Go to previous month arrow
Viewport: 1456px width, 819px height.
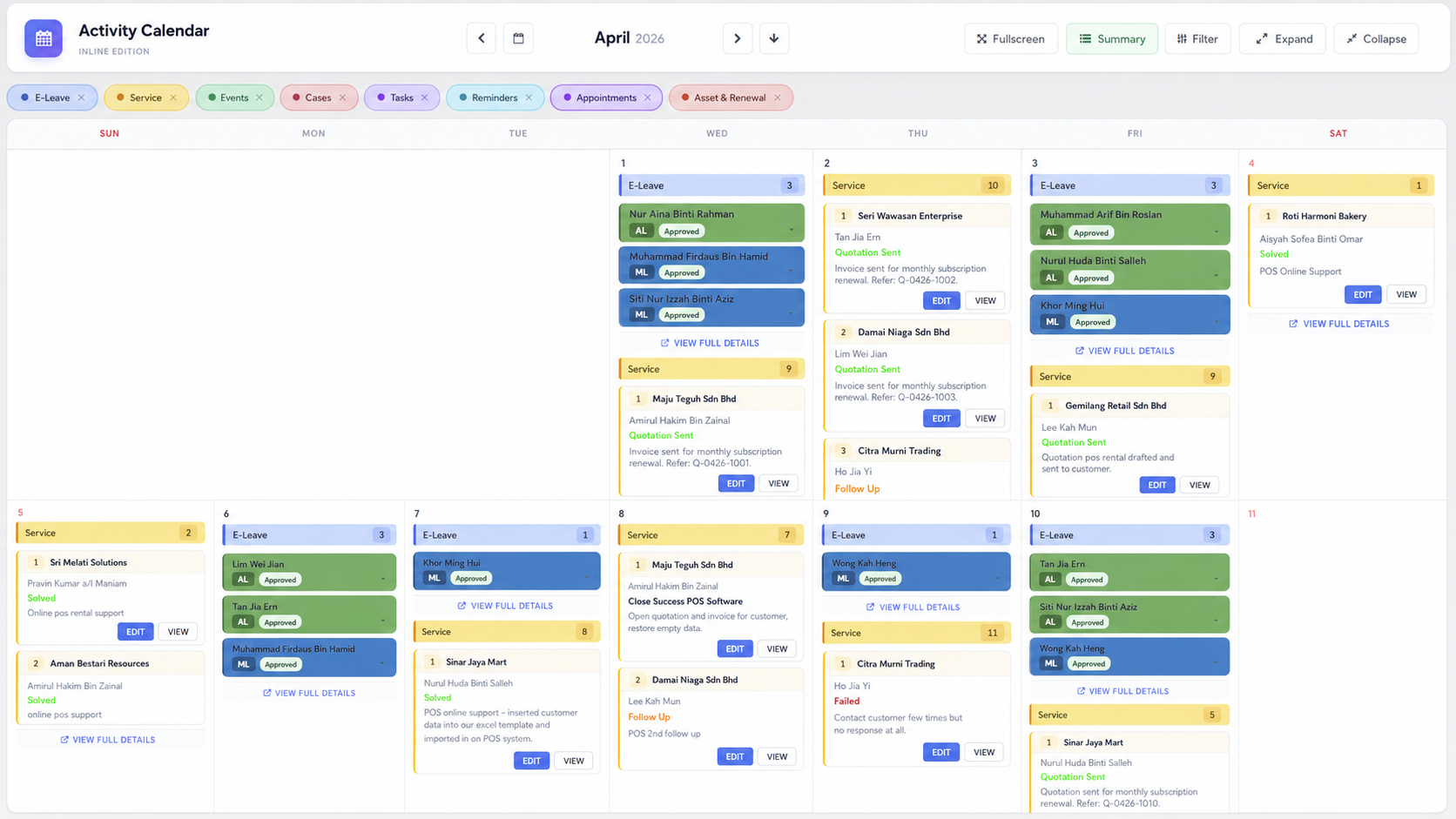[x=482, y=38]
